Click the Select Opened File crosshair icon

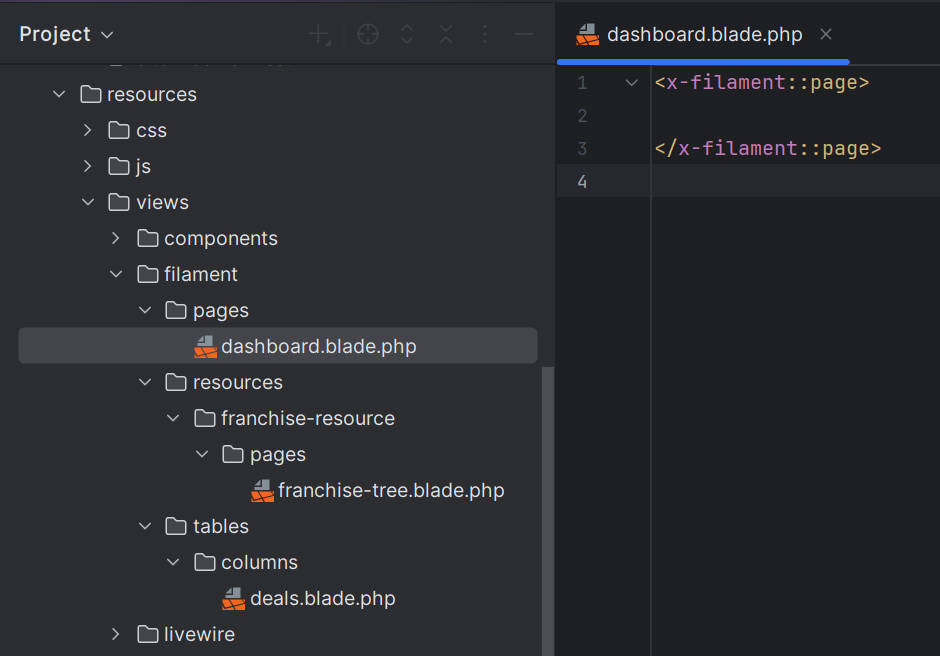coord(368,35)
